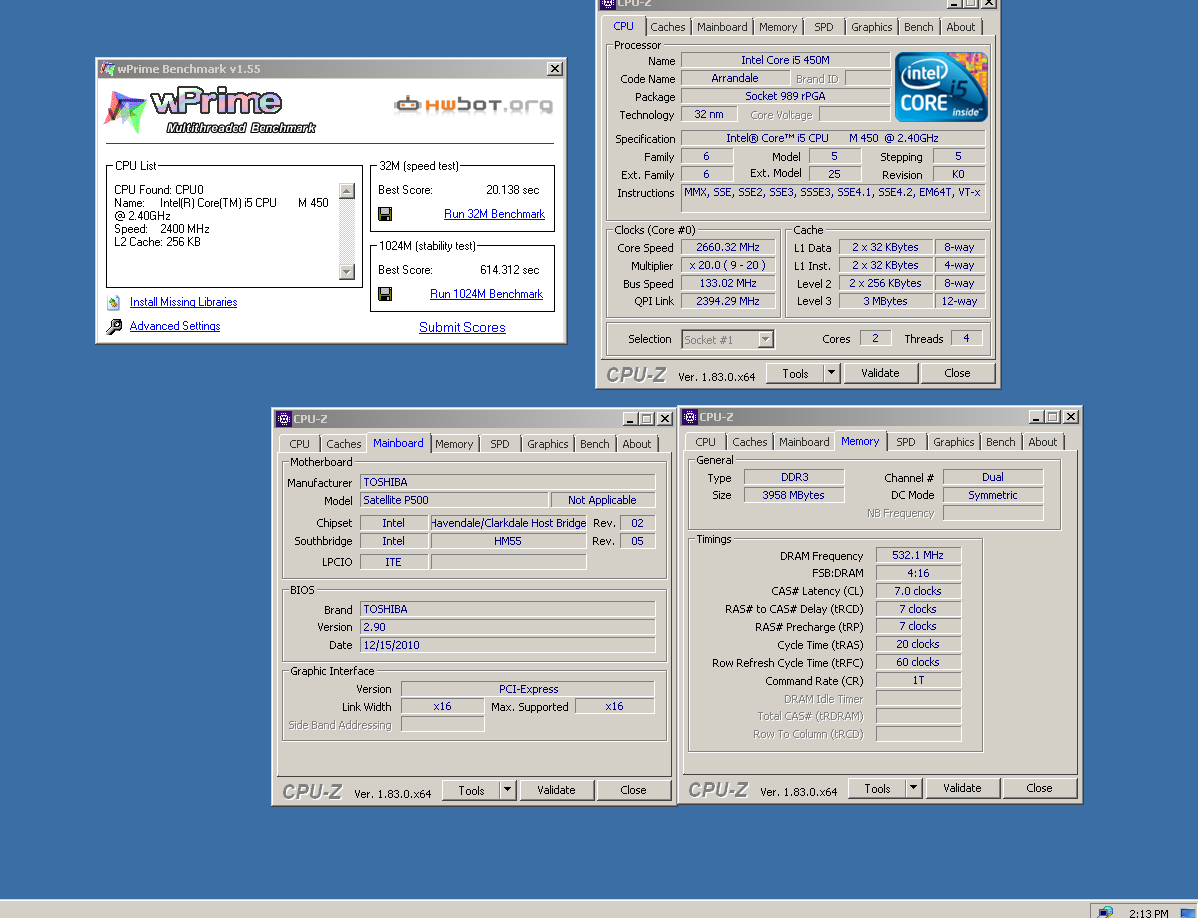Click Southbridge HM55 field

(508, 541)
